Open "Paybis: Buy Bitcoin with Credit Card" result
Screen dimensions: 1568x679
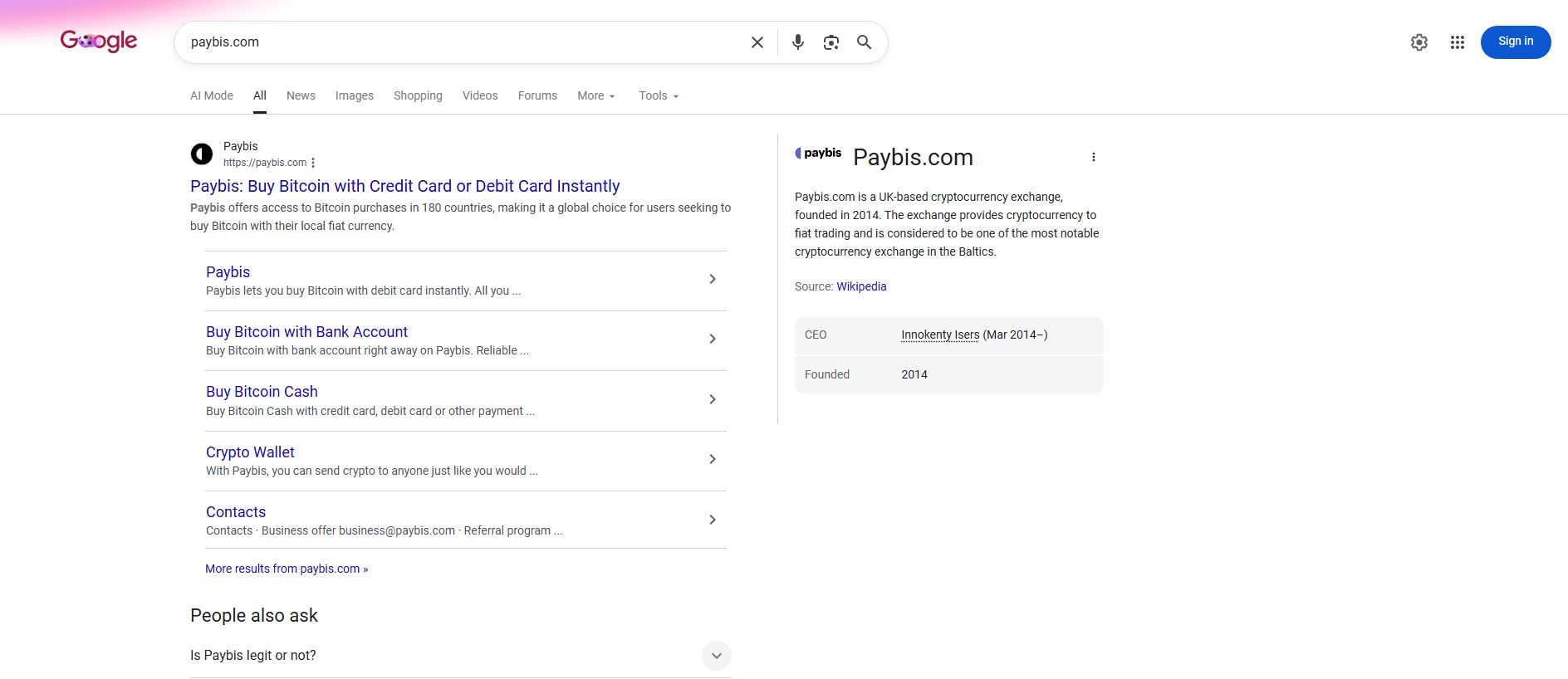pos(404,186)
